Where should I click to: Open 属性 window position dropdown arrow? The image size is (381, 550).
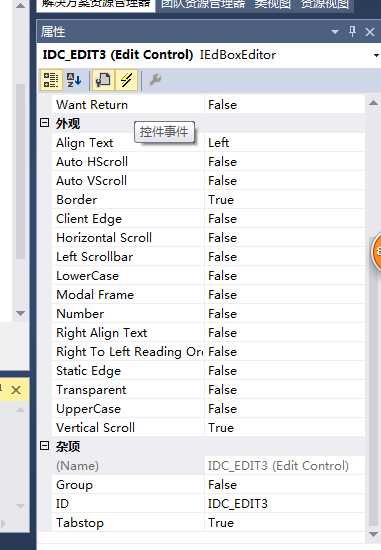coord(335,32)
